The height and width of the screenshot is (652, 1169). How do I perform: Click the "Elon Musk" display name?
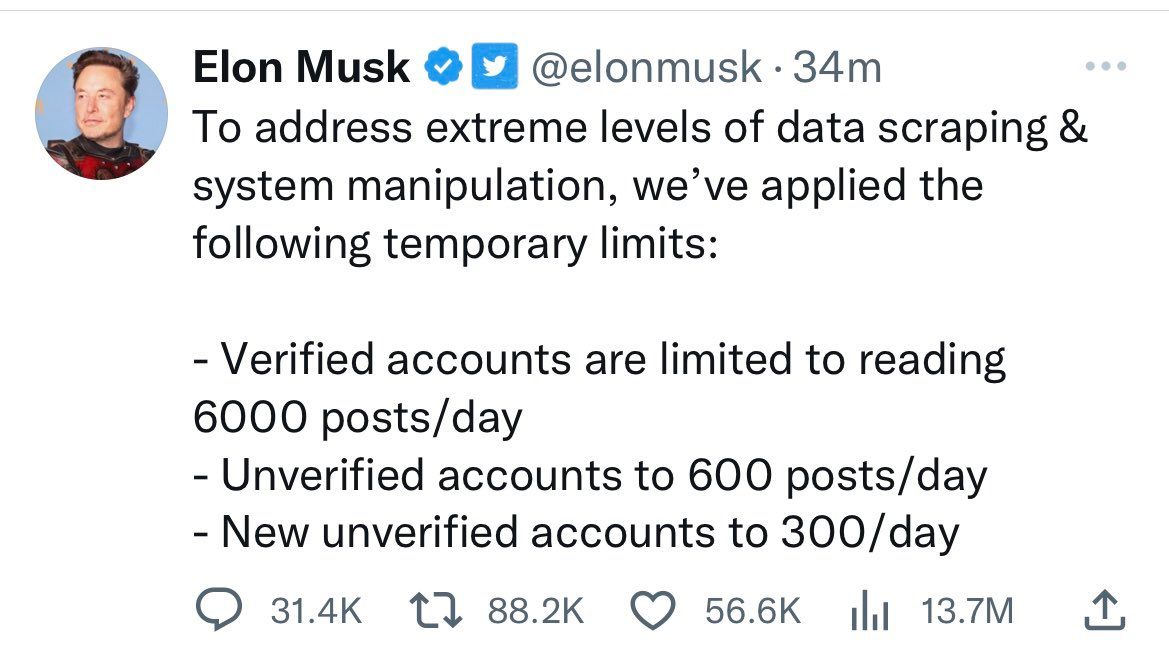coord(300,68)
